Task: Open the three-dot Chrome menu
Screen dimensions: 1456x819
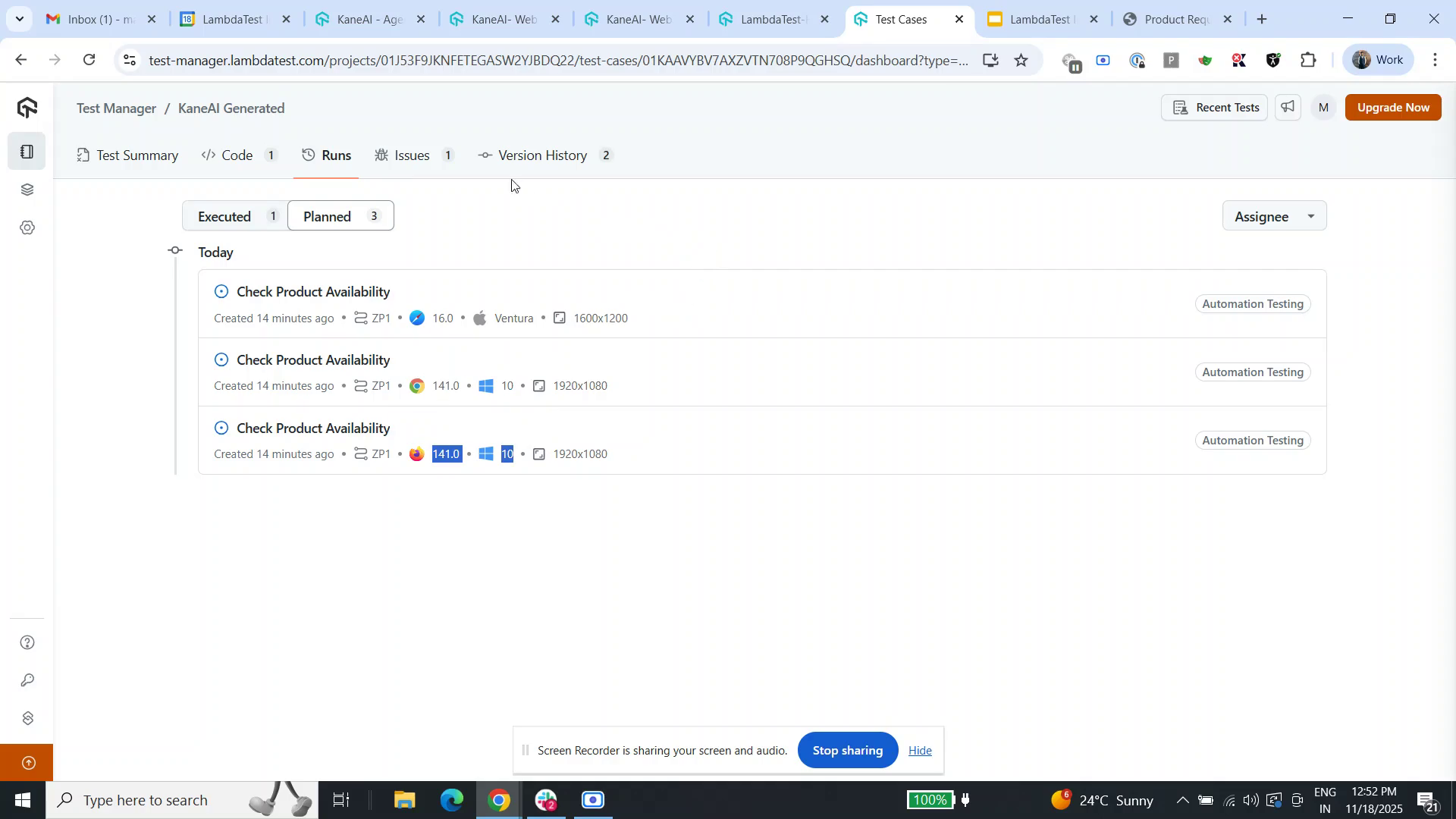Action: coord(1436,59)
